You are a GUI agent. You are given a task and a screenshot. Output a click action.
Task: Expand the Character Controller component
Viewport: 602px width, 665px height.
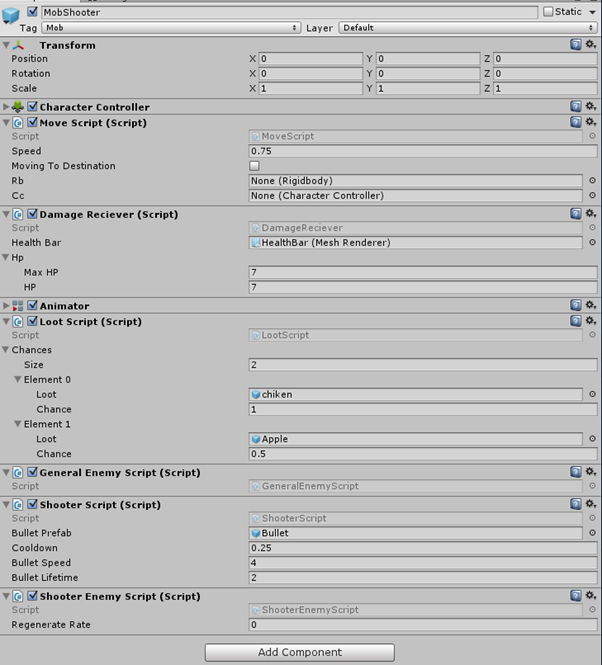6,106
